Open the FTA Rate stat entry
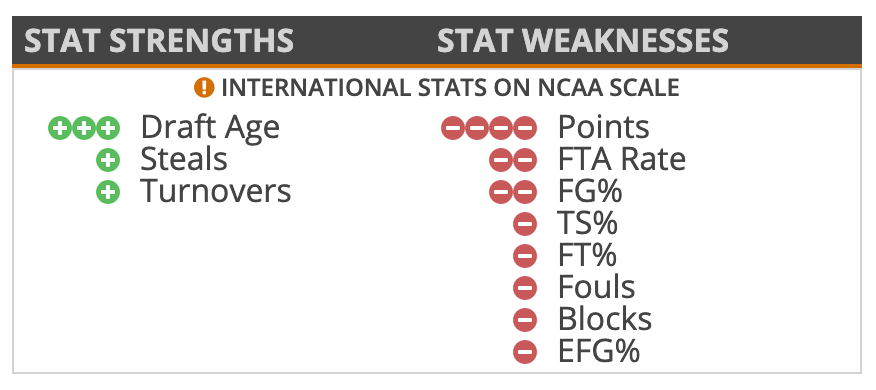Screen dimensions: 876x390 (622, 159)
